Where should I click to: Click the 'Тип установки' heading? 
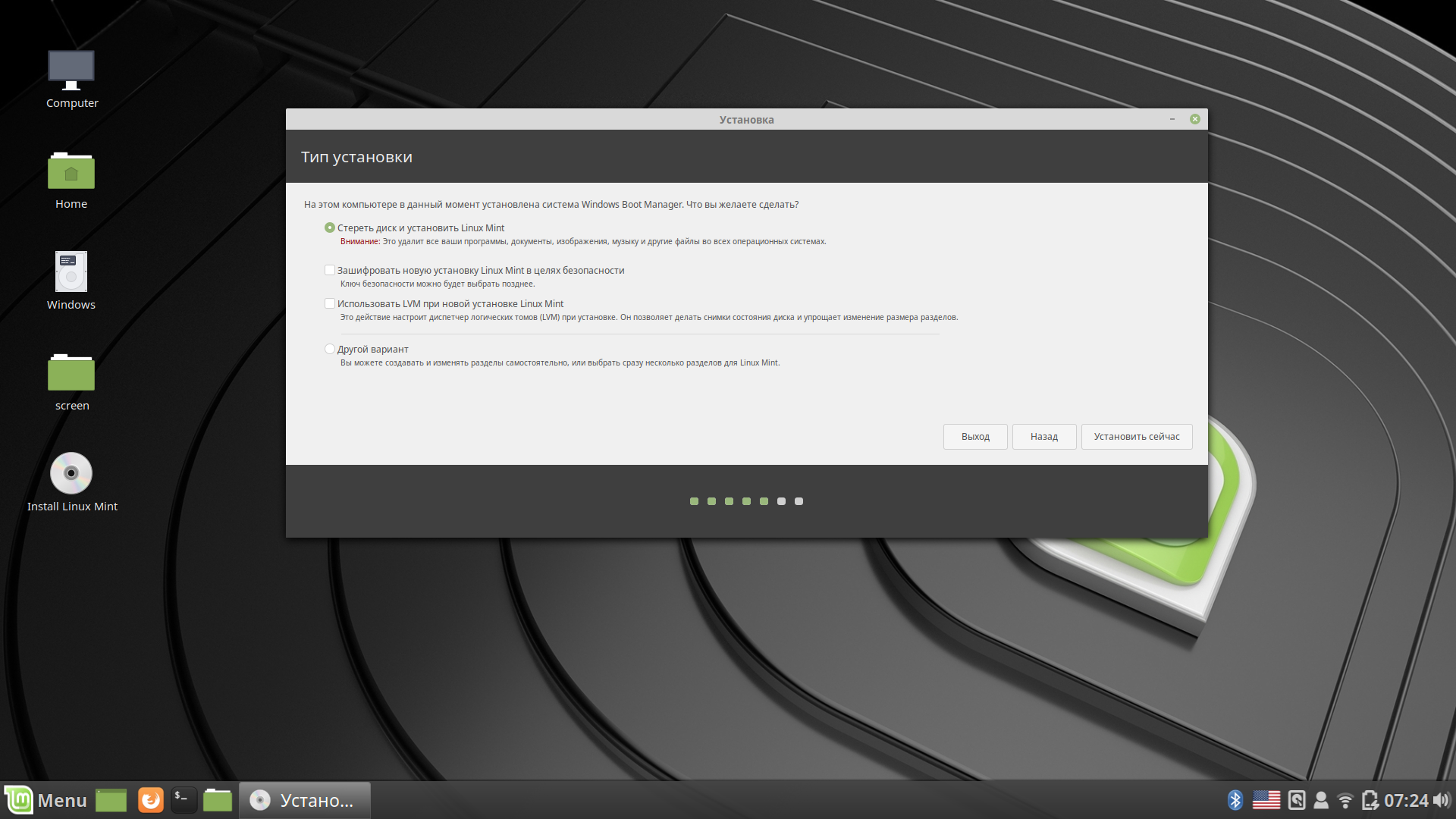coord(356,157)
